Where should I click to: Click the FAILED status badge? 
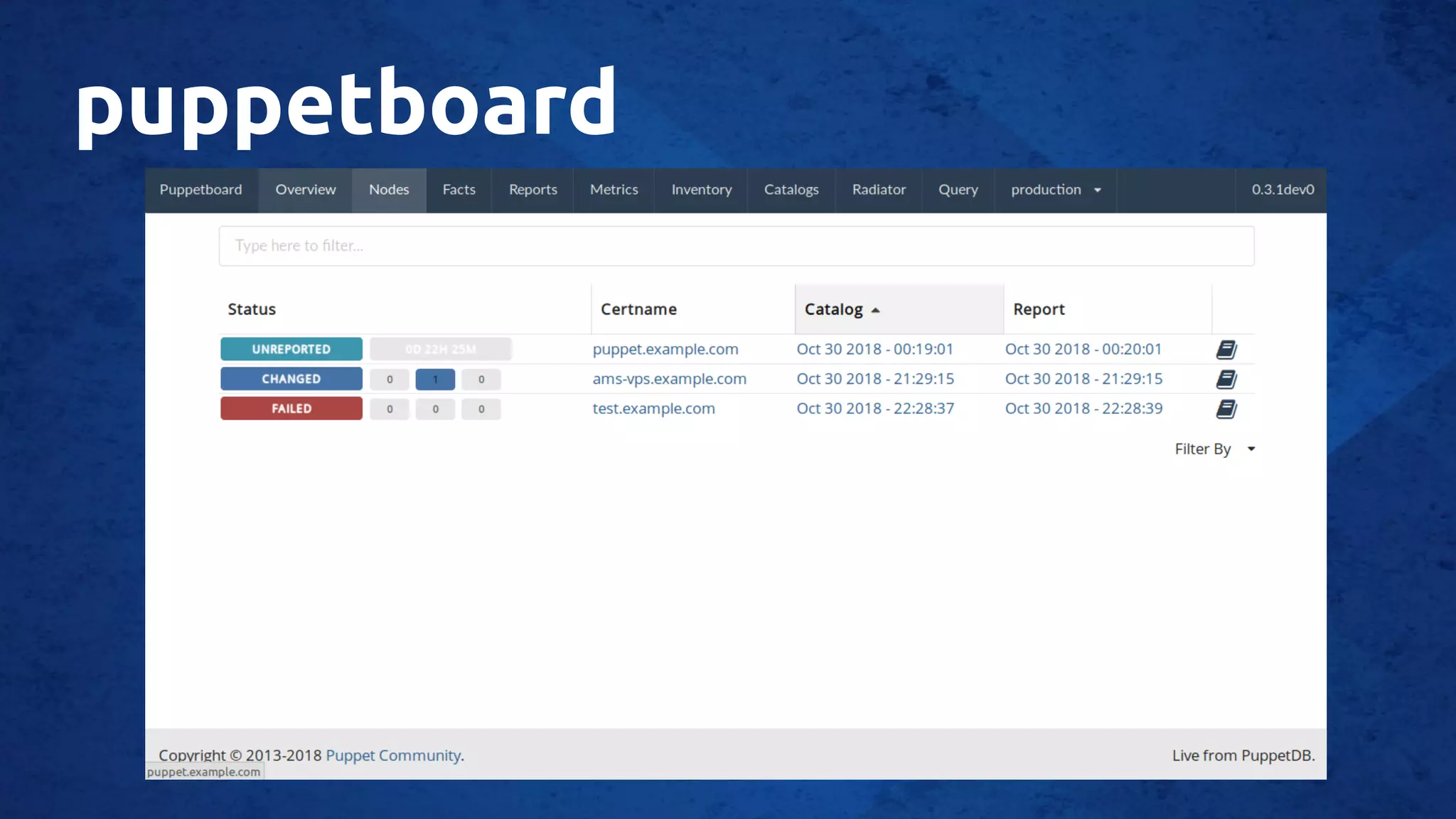point(291,409)
